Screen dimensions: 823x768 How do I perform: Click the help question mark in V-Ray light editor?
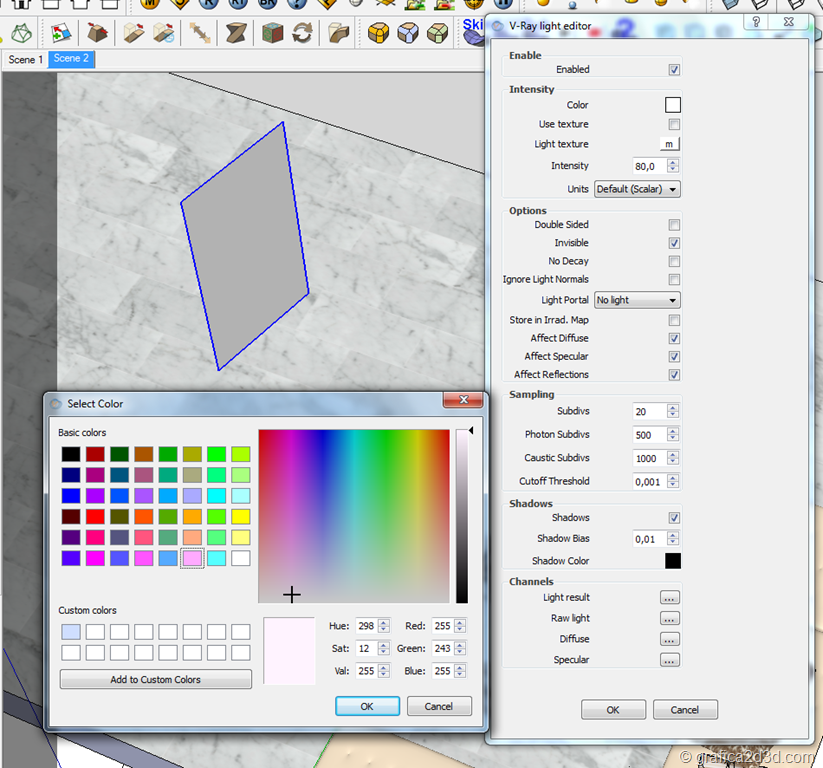coord(758,22)
